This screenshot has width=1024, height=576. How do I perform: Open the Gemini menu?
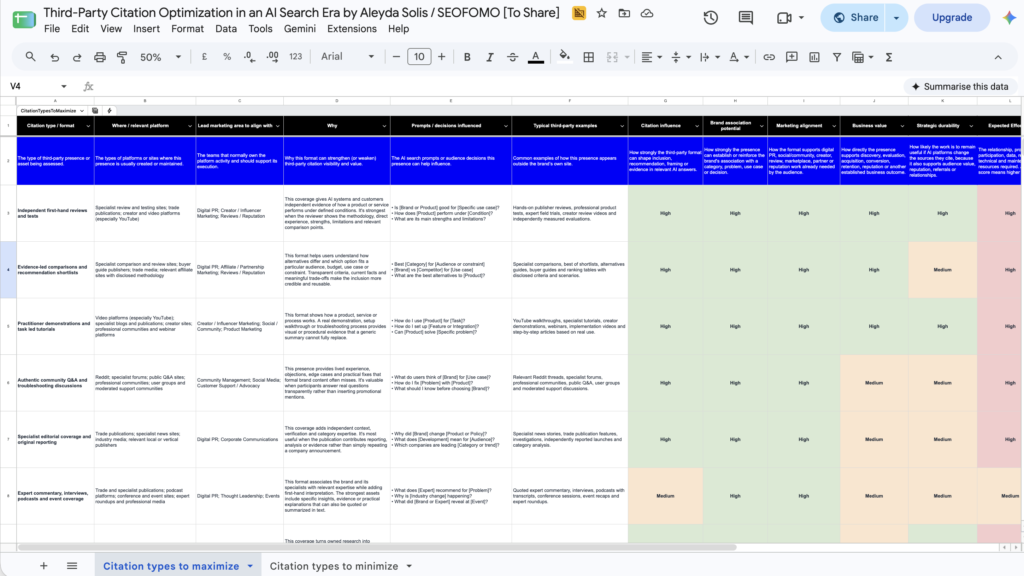coord(300,29)
